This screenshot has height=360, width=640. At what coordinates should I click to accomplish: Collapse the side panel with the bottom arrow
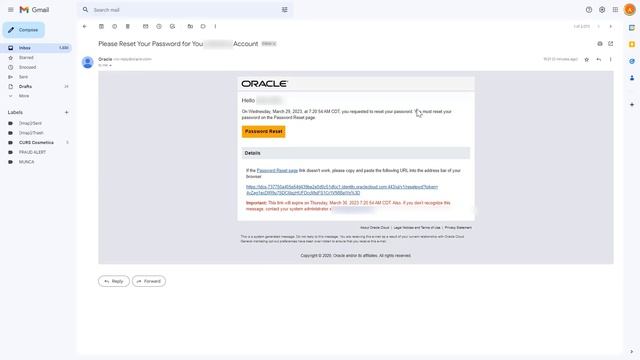[x=632, y=351]
